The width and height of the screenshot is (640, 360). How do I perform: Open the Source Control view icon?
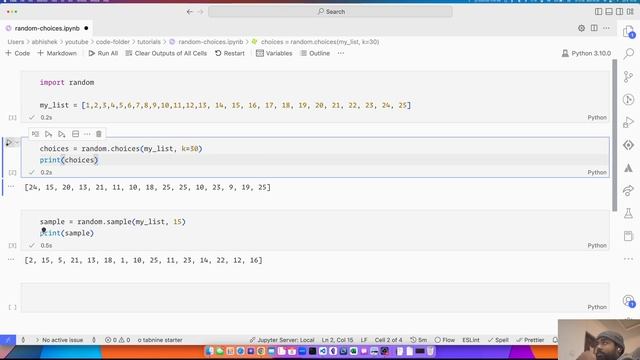coord(629,76)
